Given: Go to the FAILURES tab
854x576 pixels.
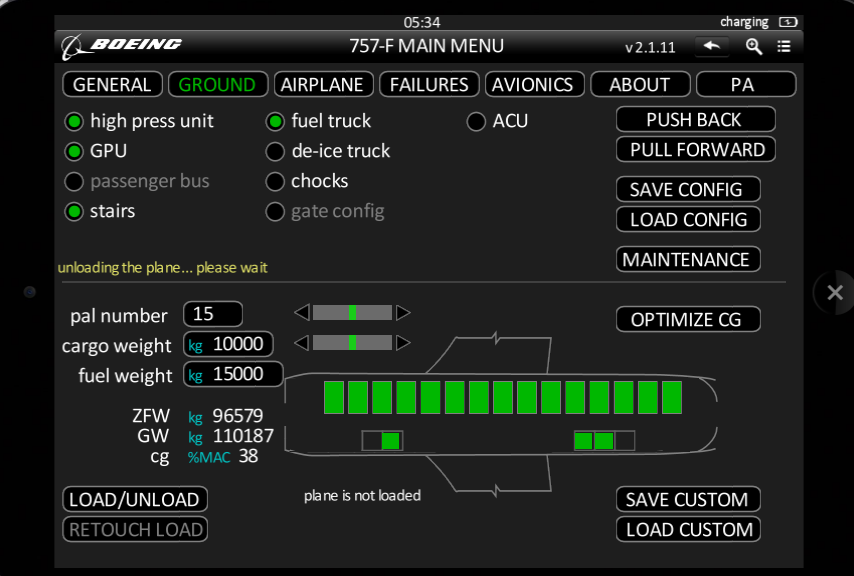Looking at the screenshot, I should coord(429,84).
